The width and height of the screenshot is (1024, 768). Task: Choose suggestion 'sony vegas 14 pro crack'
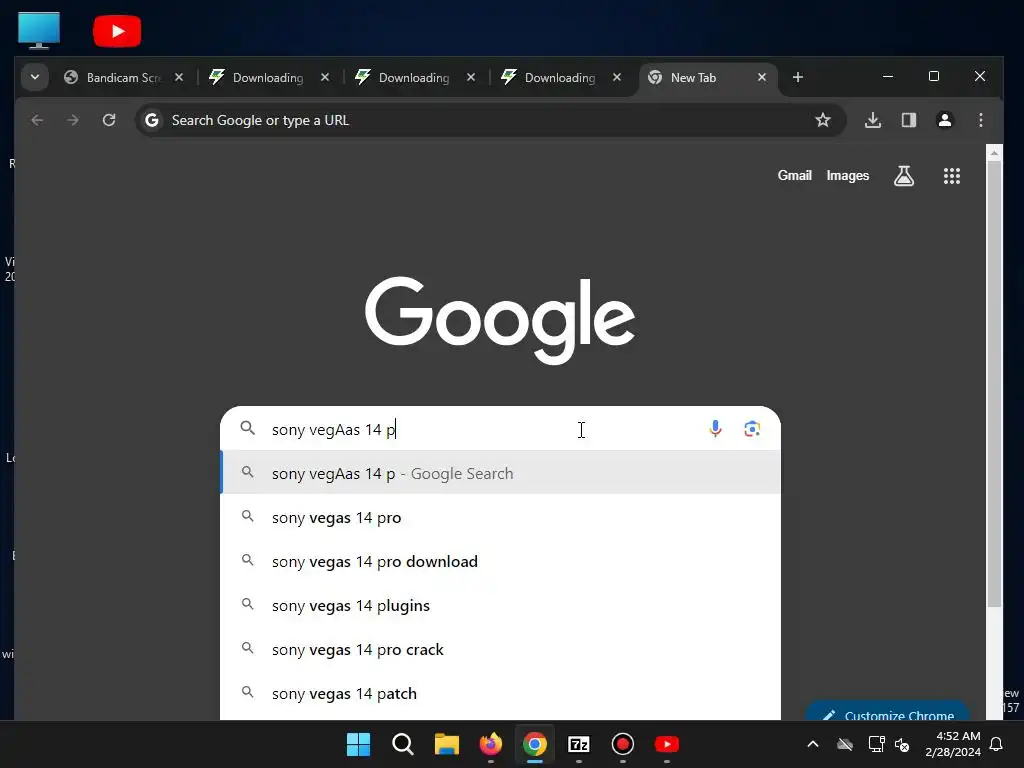coord(501,650)
